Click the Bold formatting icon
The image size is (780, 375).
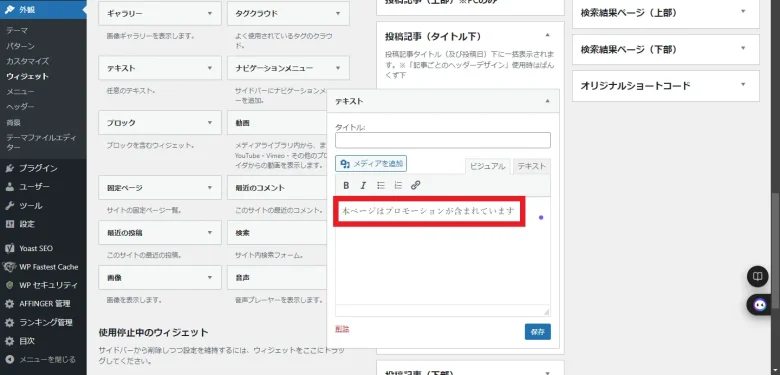point(346,186)
